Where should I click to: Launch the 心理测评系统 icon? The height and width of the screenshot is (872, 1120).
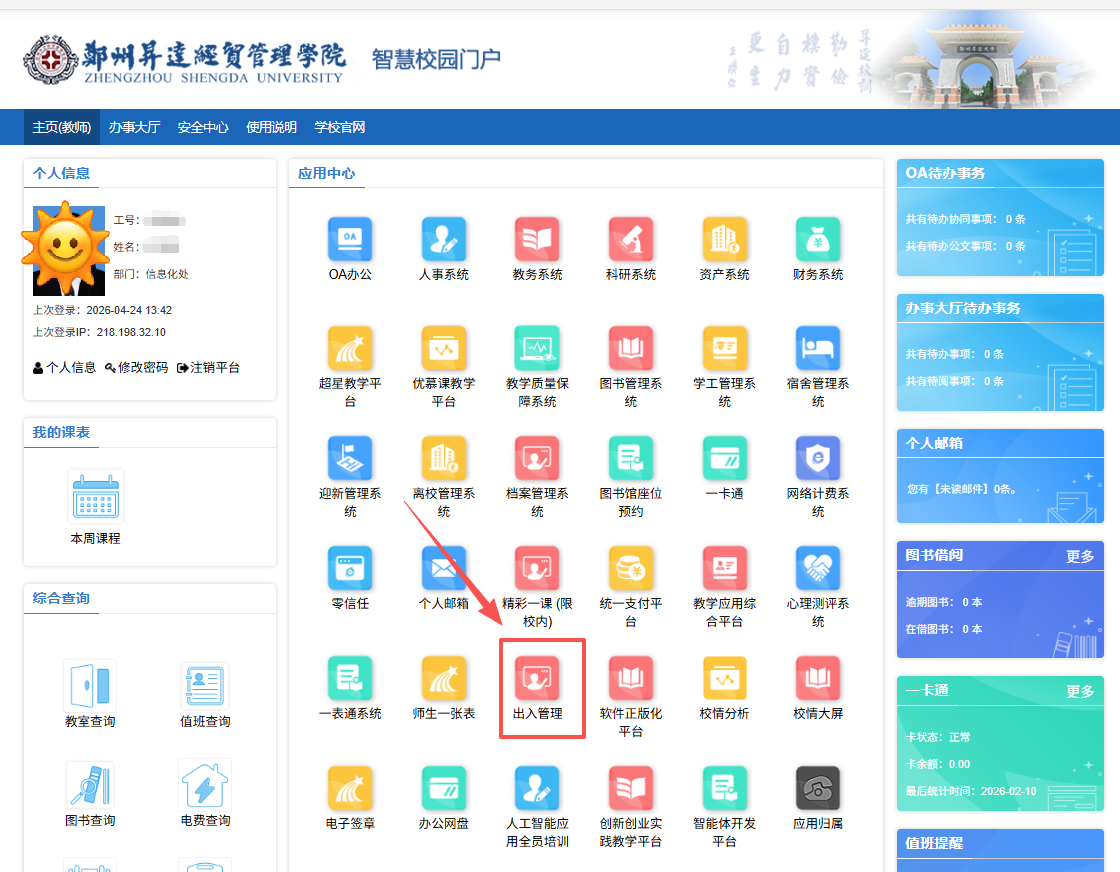coord(818,568)
